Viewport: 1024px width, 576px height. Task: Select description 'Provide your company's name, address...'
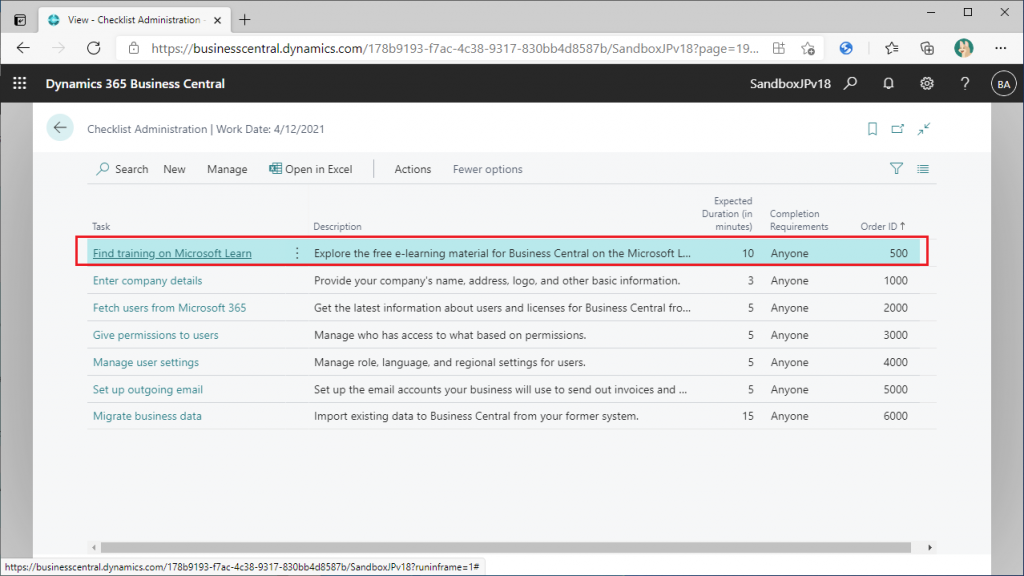[x=497, y=281]
